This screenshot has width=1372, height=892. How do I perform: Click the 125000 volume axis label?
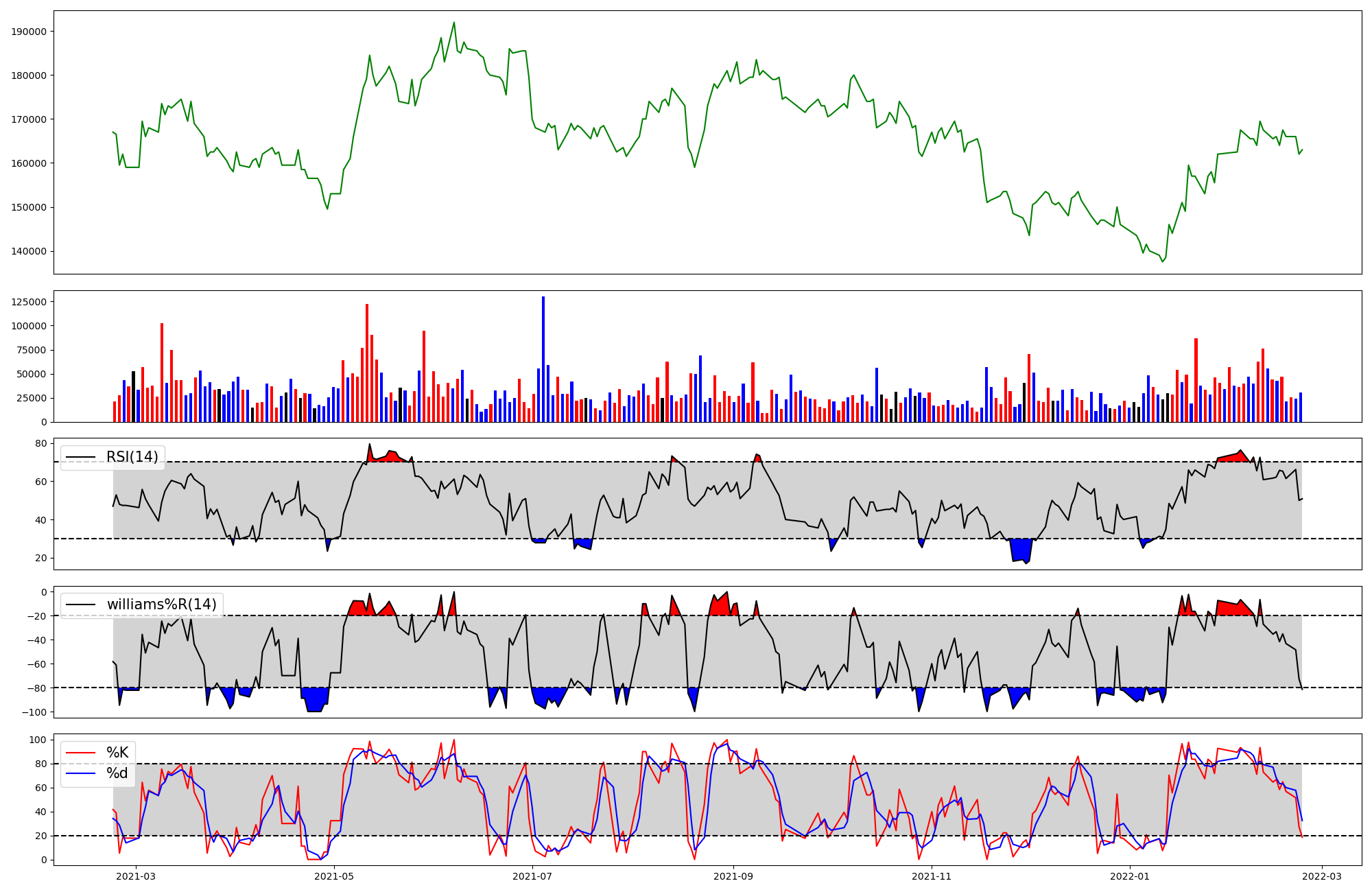point(29,302)
